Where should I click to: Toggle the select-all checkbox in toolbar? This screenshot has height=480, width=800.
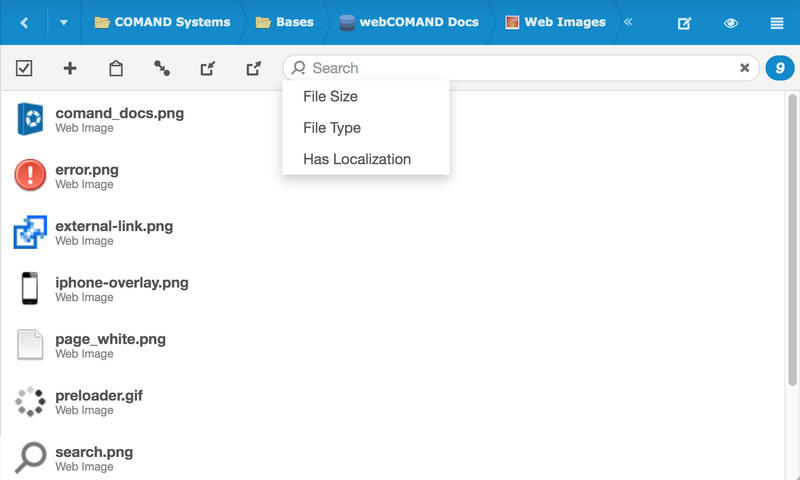[x=24, y=68]
